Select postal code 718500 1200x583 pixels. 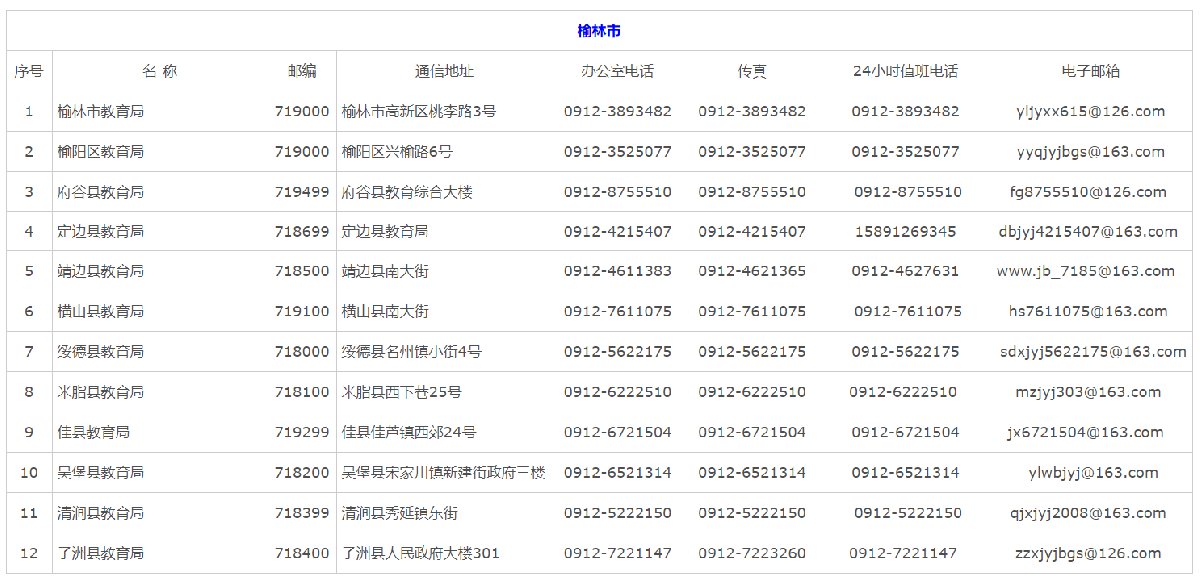302,271
